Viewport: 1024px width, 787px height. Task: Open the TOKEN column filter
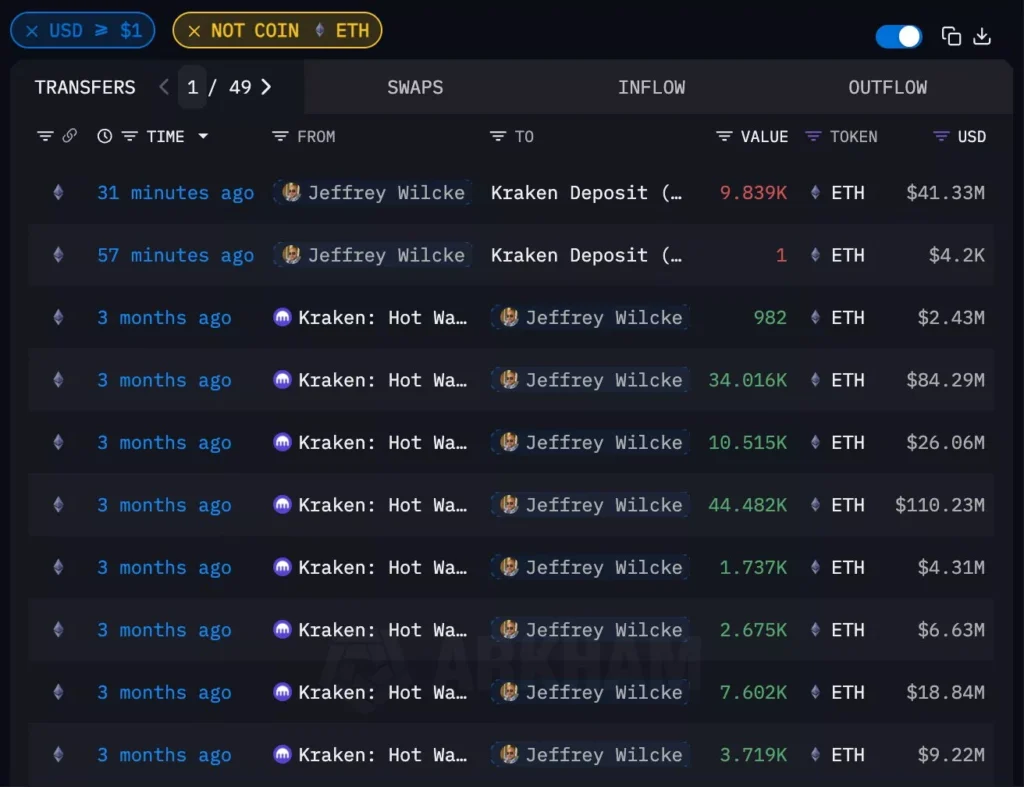[813, 136]
